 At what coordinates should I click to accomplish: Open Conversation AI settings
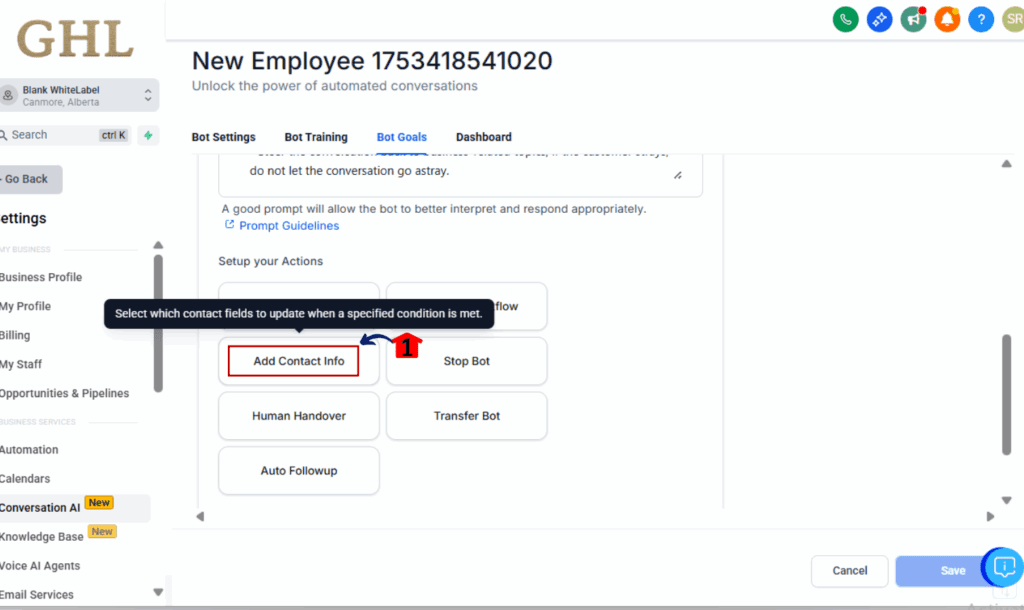[40, 507]
